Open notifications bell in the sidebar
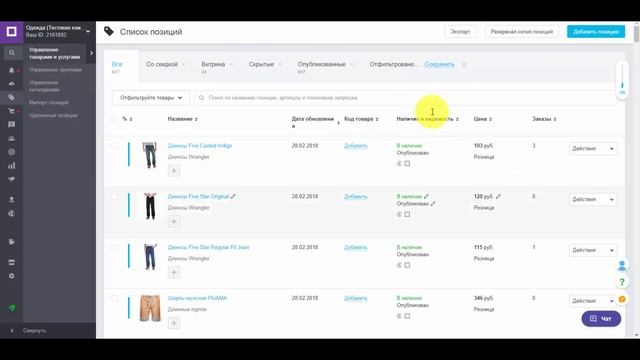Viewport: 640px width, 360px height. click(11, 70)
